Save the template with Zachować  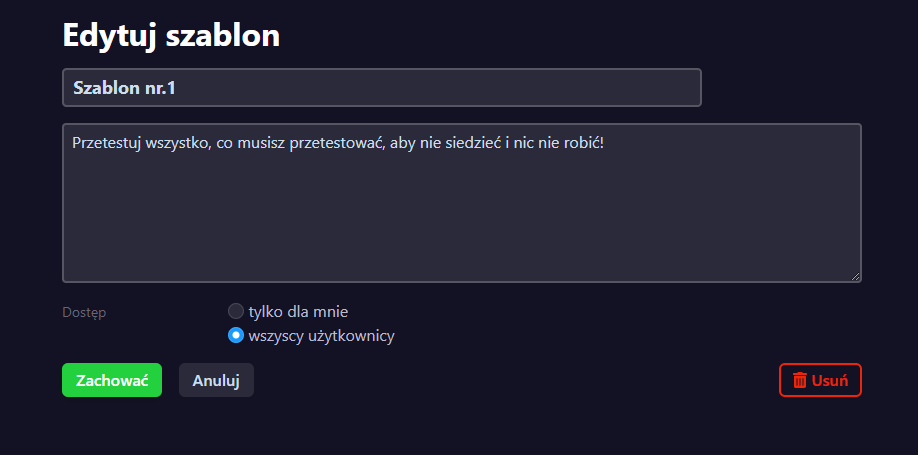(x=112, y=380)
